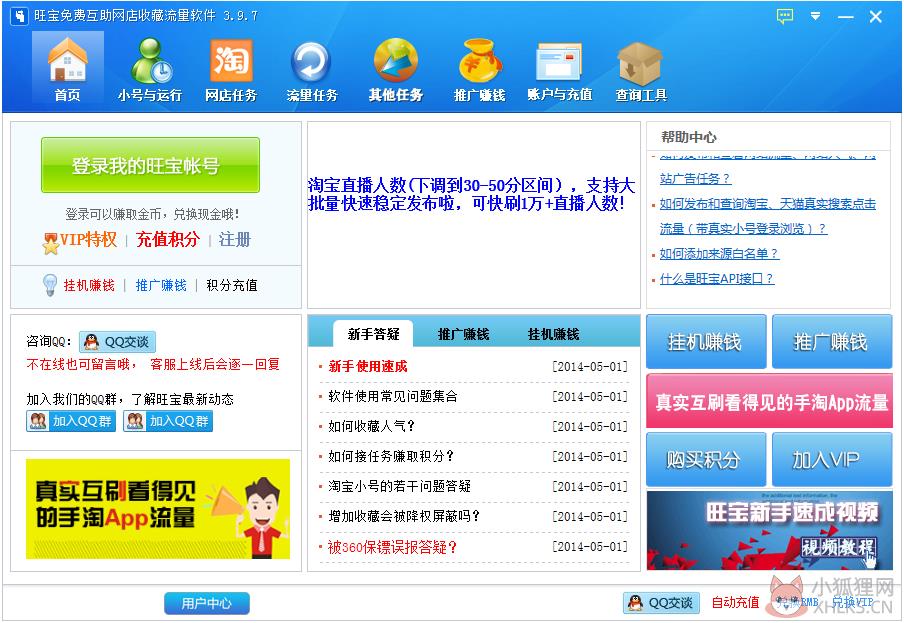
Task: Click 加入我们的QQ群,了解旺宝最新动态 text
Action: [x=130, y=399]
